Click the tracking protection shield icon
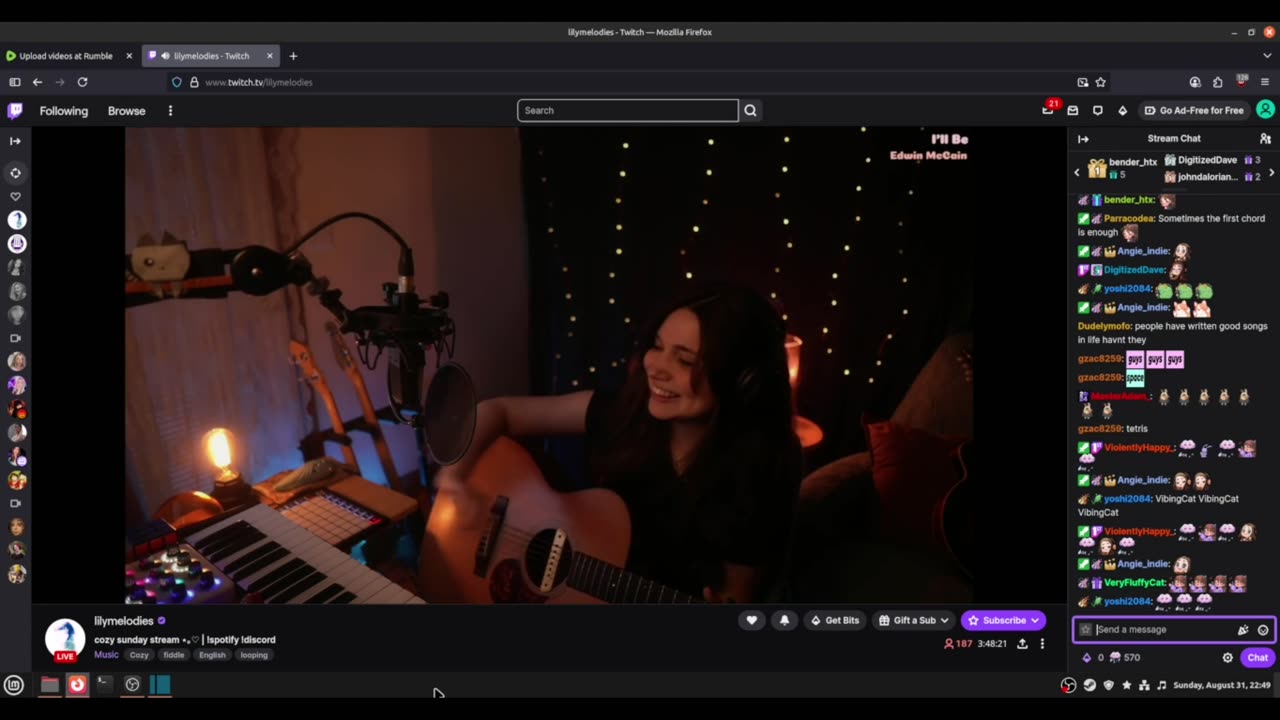The height and width of the screenshot is (720, 1280). [x=177, y=82]
